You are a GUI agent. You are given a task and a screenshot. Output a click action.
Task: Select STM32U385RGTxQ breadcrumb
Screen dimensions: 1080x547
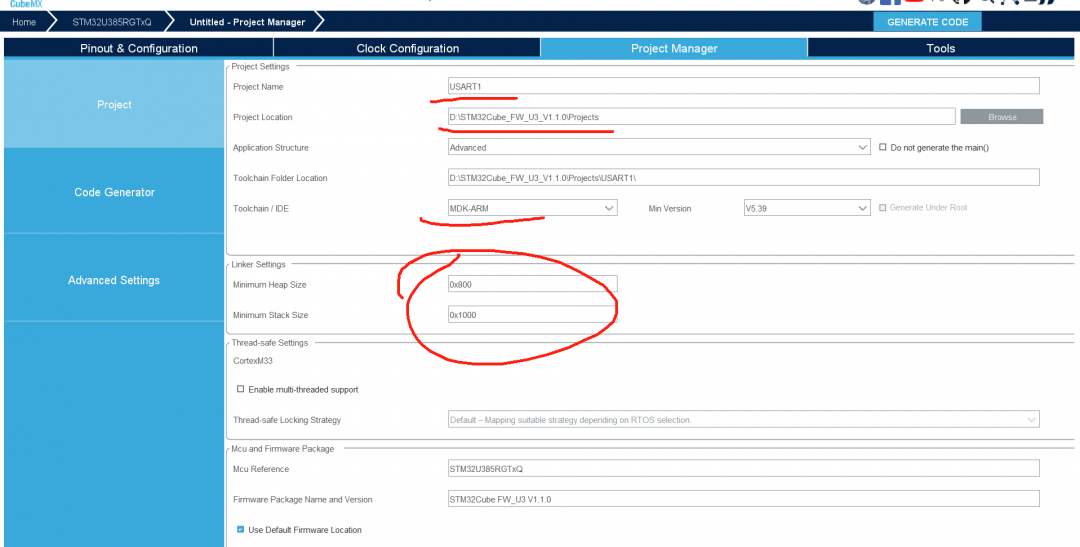coord(112,22)
